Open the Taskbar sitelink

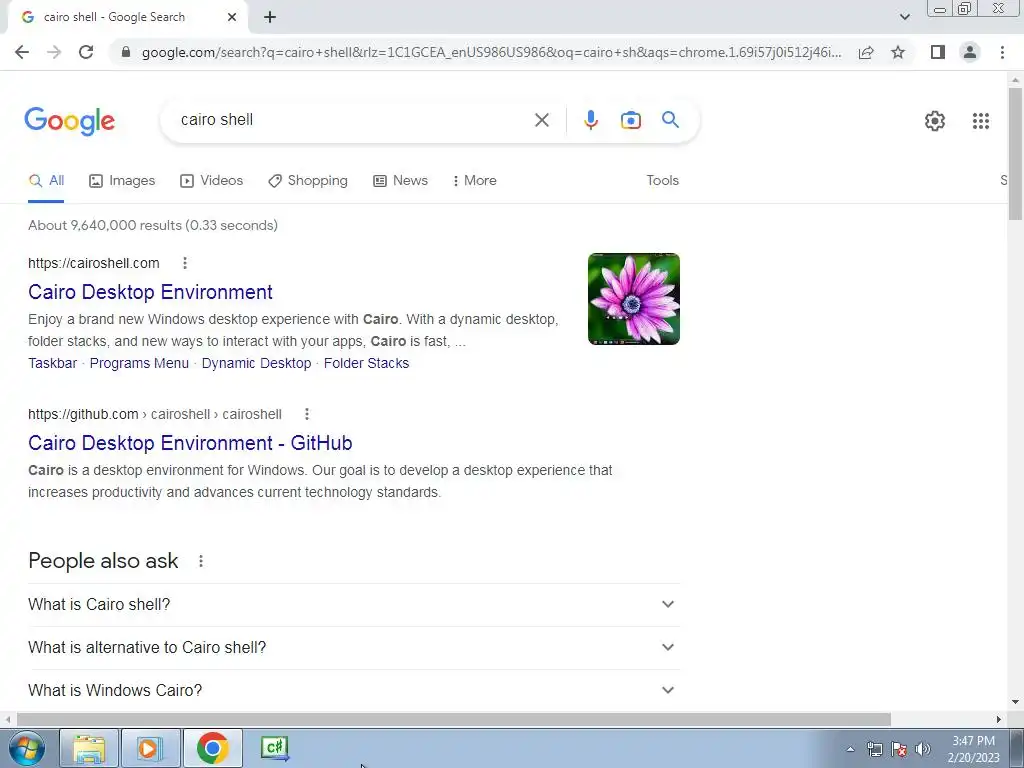coord(52,364)
